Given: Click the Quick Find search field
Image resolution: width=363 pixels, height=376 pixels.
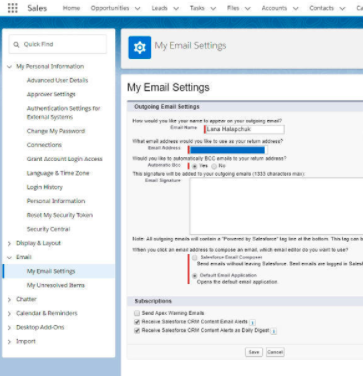Looking at the screenshot, I should [x=58, y=44].
